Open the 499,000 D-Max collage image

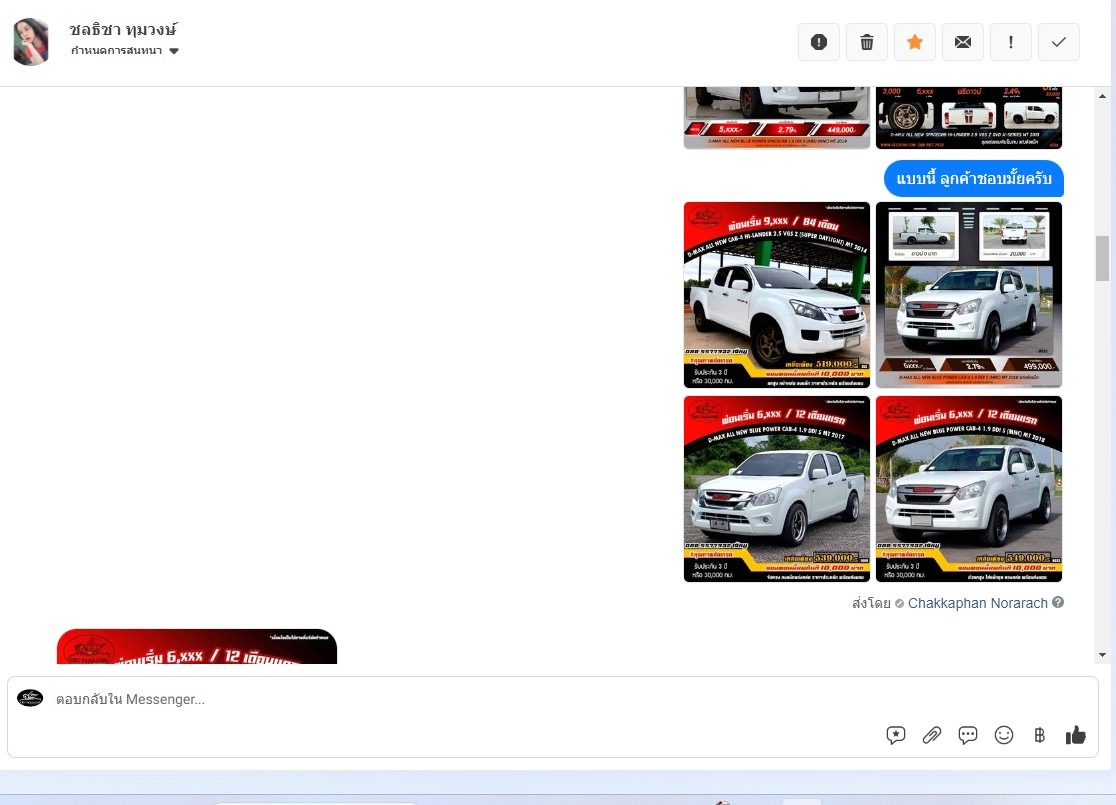point(969,295)
